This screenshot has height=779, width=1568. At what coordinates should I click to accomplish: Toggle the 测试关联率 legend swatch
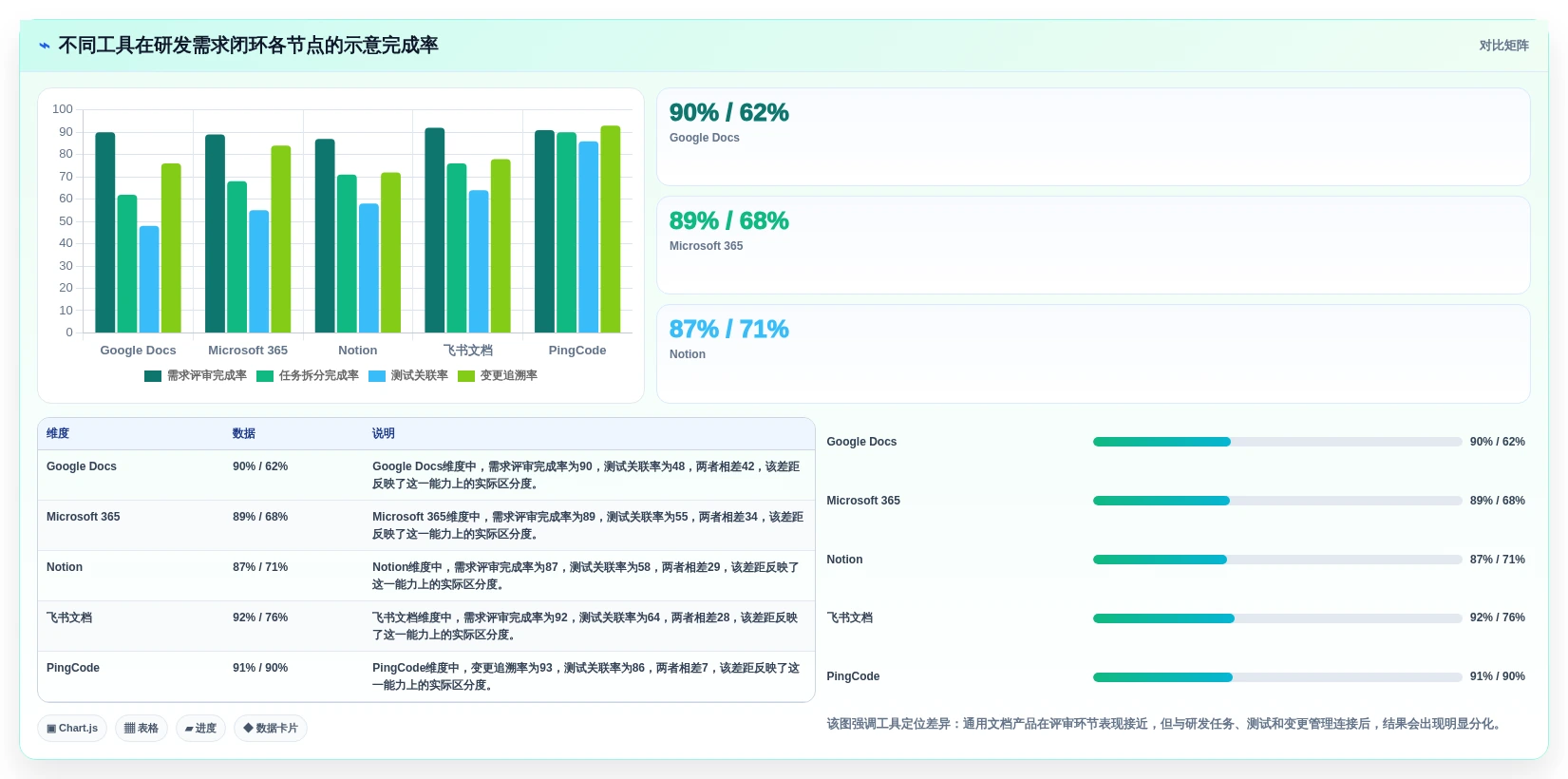[377, 376]
